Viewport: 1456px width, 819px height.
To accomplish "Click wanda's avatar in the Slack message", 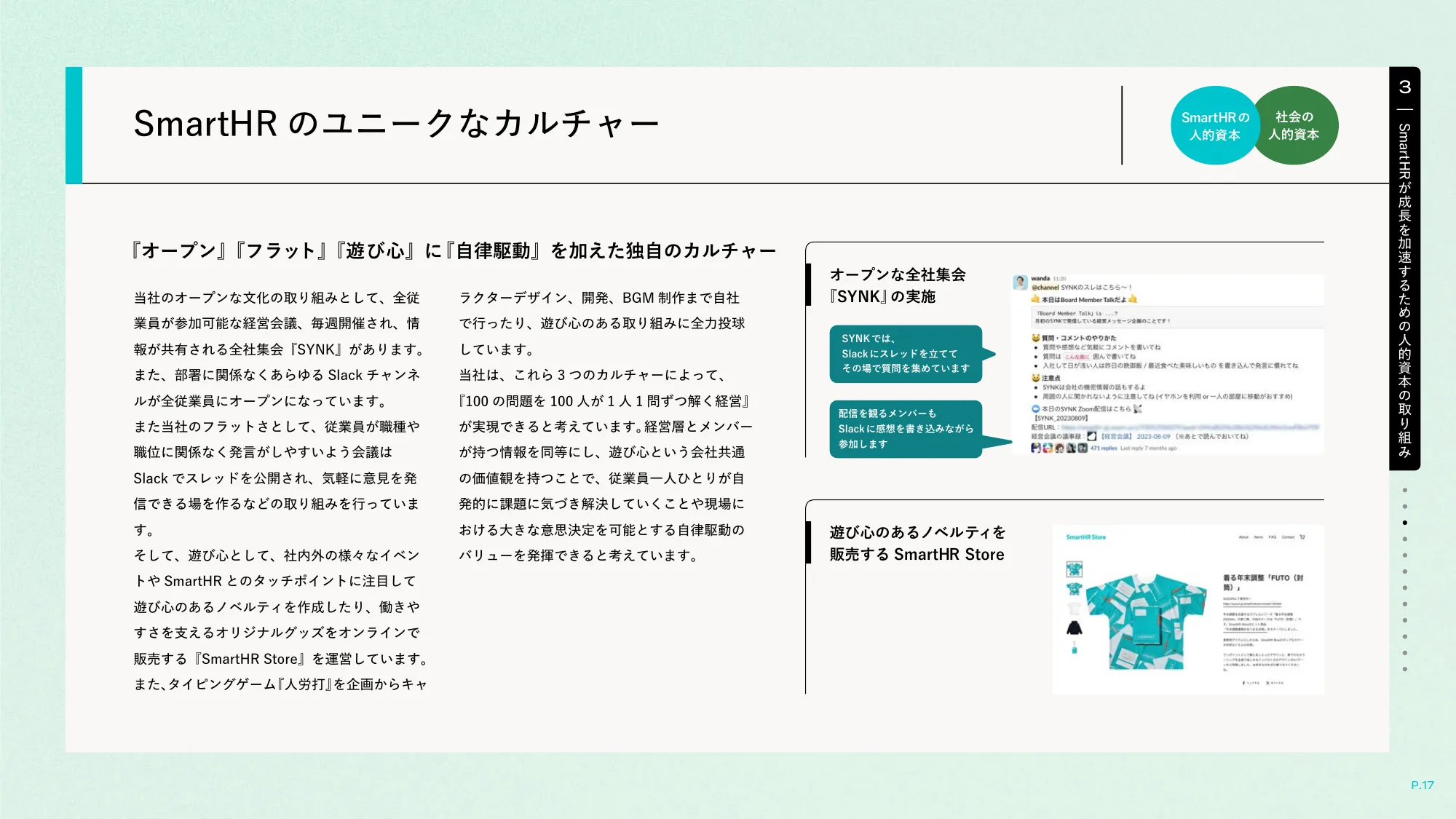I will point(1021,282).
